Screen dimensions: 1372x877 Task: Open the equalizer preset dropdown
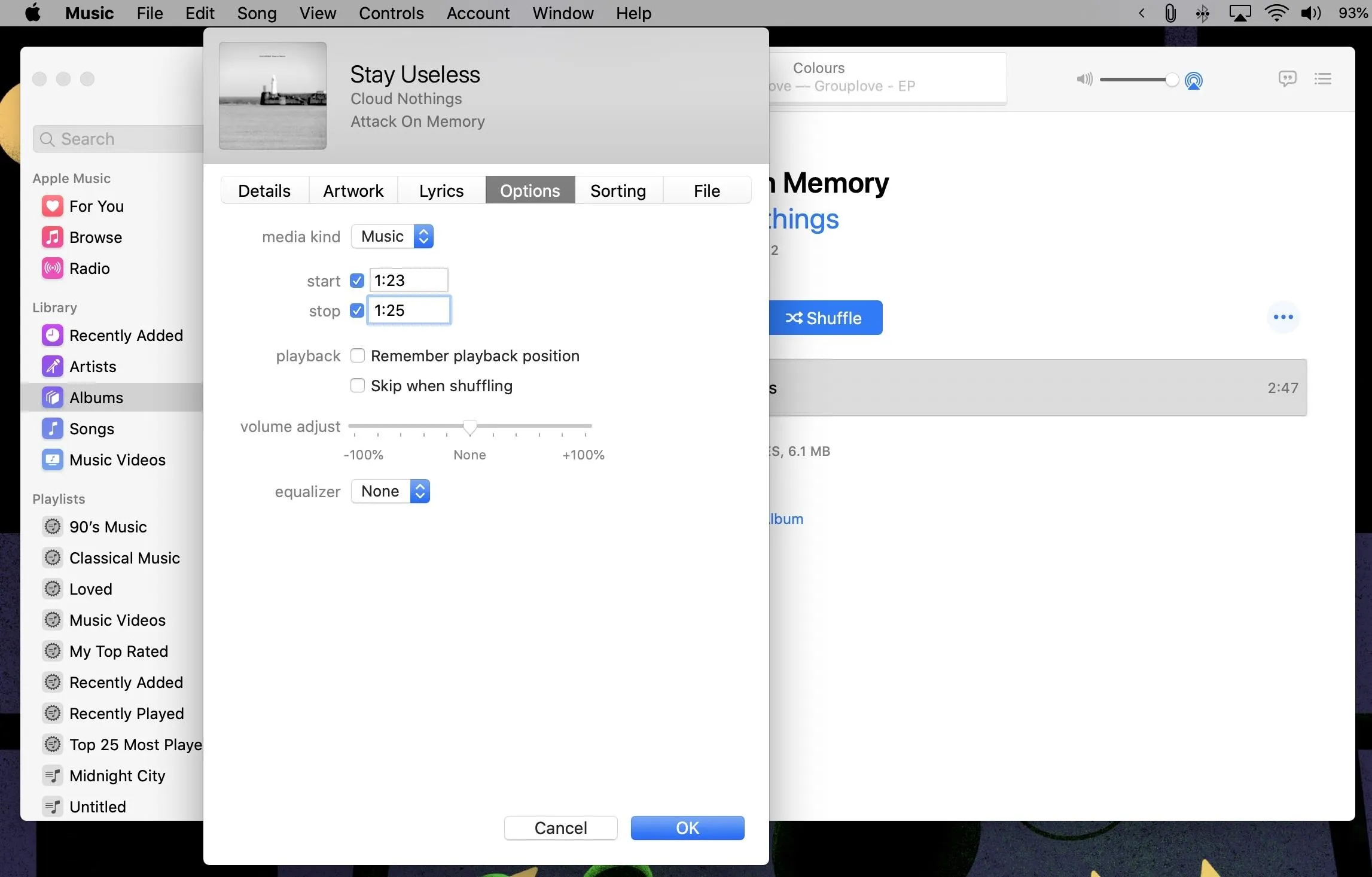click(391, 491)
